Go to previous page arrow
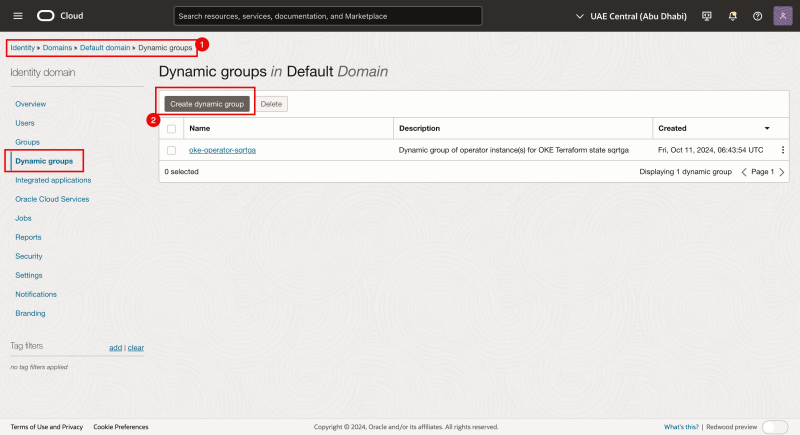The image size is (800, 435). 744,172
